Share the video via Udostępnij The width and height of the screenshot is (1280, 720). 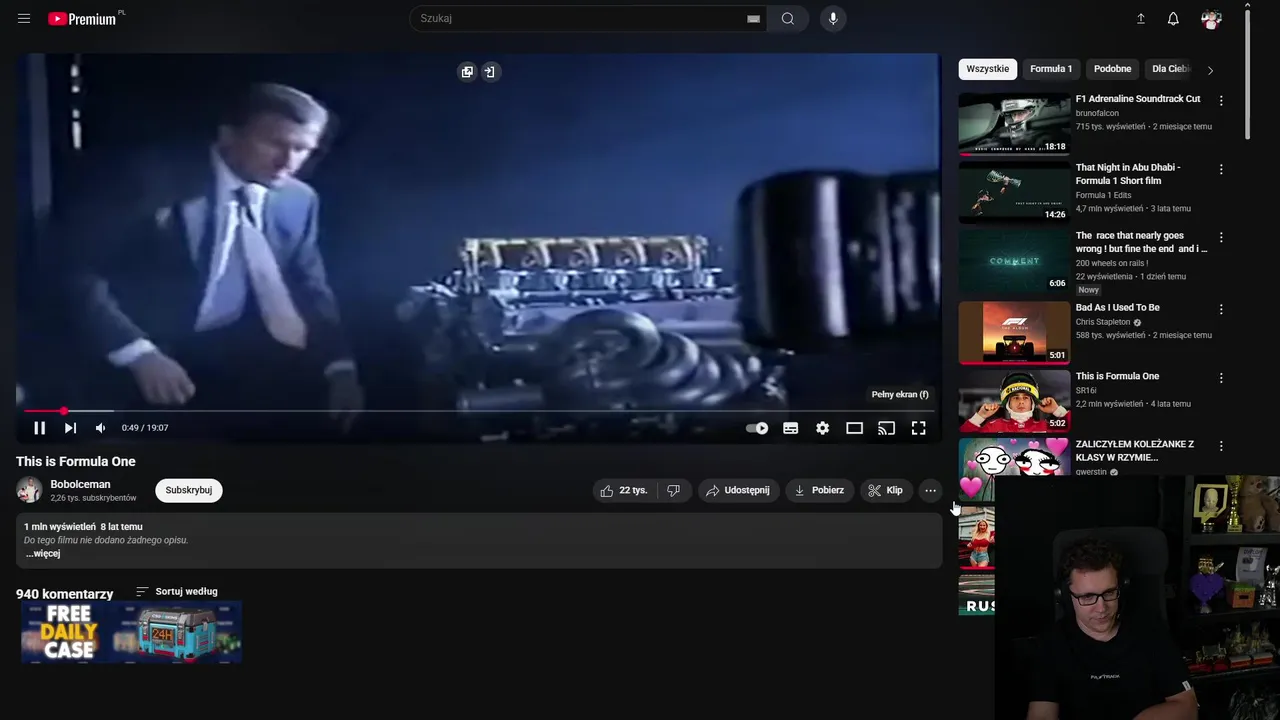(738, 490)
